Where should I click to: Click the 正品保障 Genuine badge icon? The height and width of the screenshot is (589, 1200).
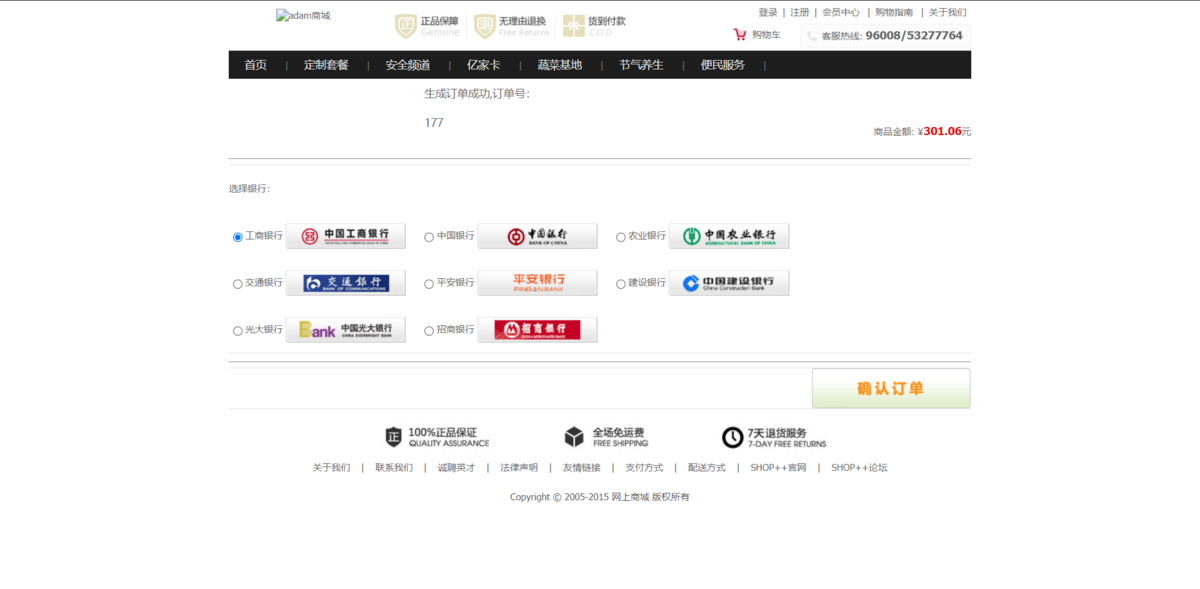click(405, 26)
